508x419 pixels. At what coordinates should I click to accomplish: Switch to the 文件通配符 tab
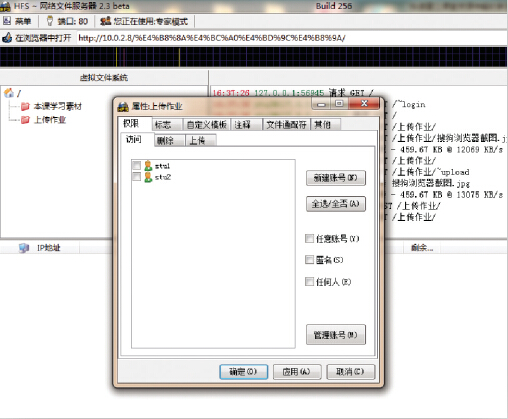287,125
